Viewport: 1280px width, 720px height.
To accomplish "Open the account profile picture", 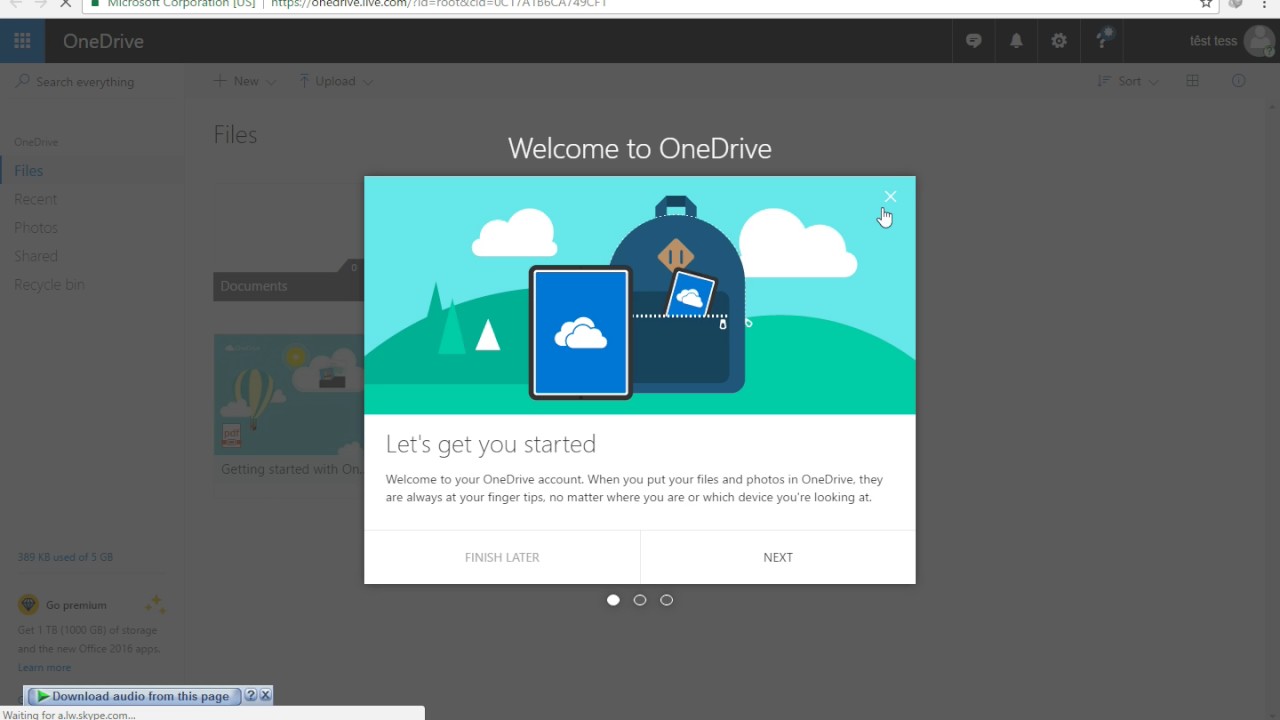I will tap(1261, 41).
